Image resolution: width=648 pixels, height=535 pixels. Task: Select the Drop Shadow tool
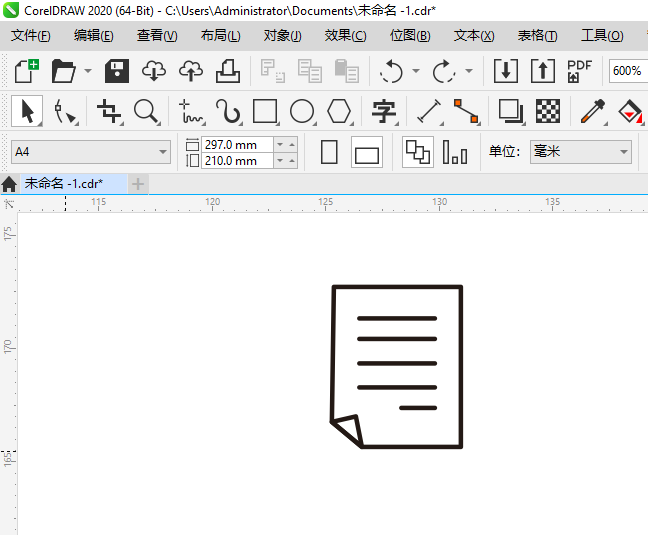(511, 111)
